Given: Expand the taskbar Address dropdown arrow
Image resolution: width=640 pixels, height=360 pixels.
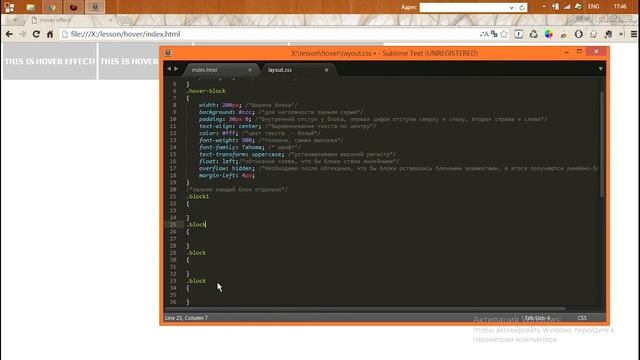Looking at the screenshot, I should [511, 7].
